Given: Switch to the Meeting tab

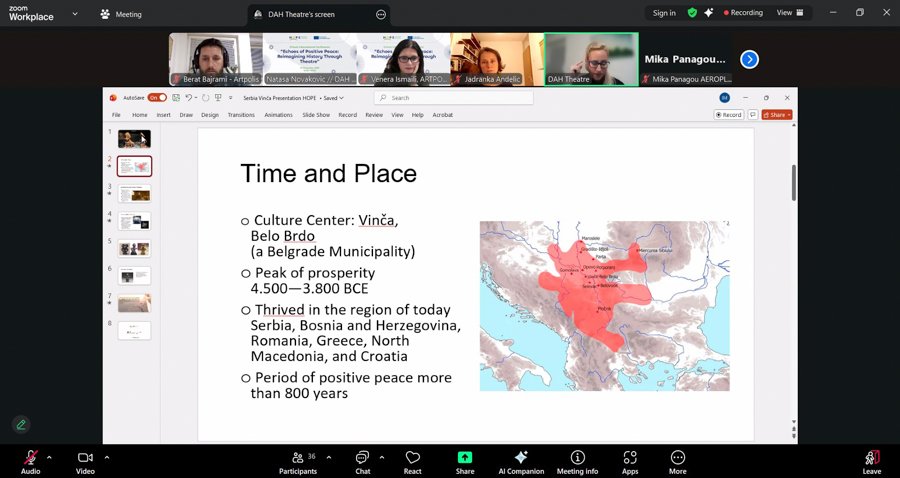Looking at the screenshot, I should tap(121, 14).
